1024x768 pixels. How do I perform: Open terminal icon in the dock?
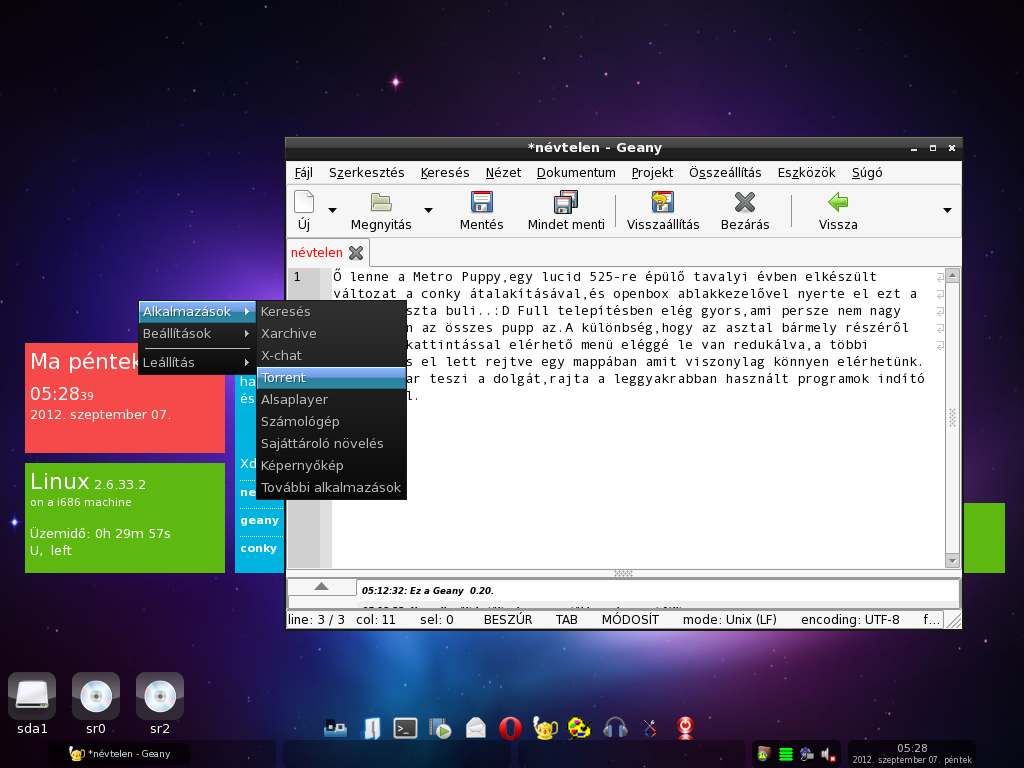click(405, 728)
